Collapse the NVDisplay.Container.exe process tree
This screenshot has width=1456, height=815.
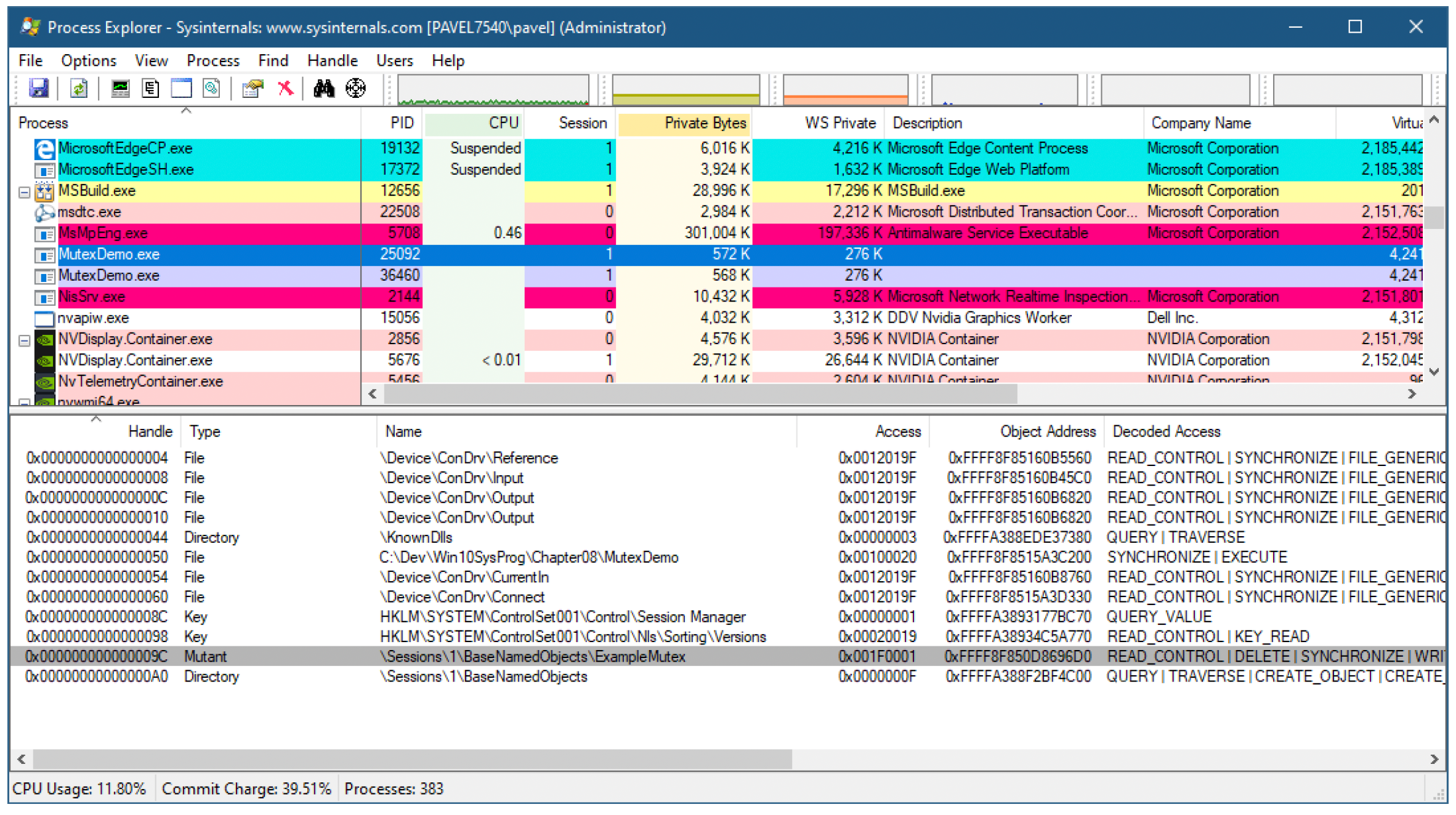[x=24, y=340]
